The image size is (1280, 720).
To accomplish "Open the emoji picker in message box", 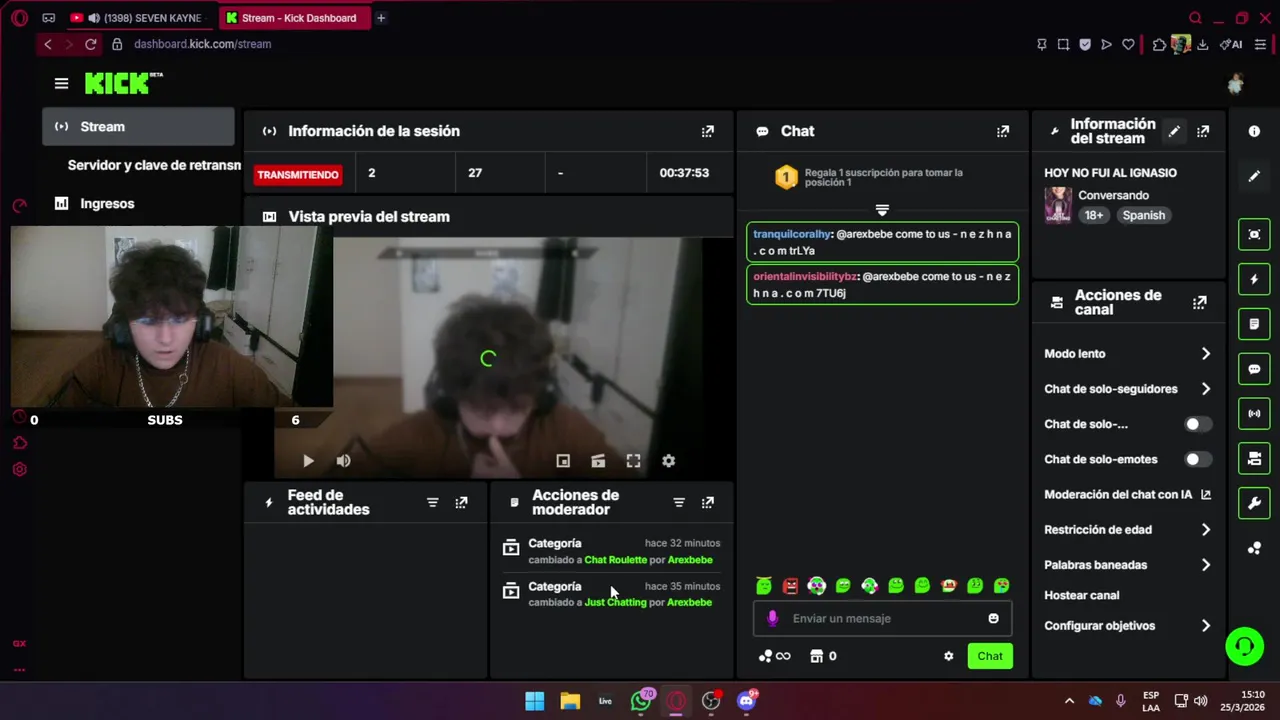I will pos(993,618).
